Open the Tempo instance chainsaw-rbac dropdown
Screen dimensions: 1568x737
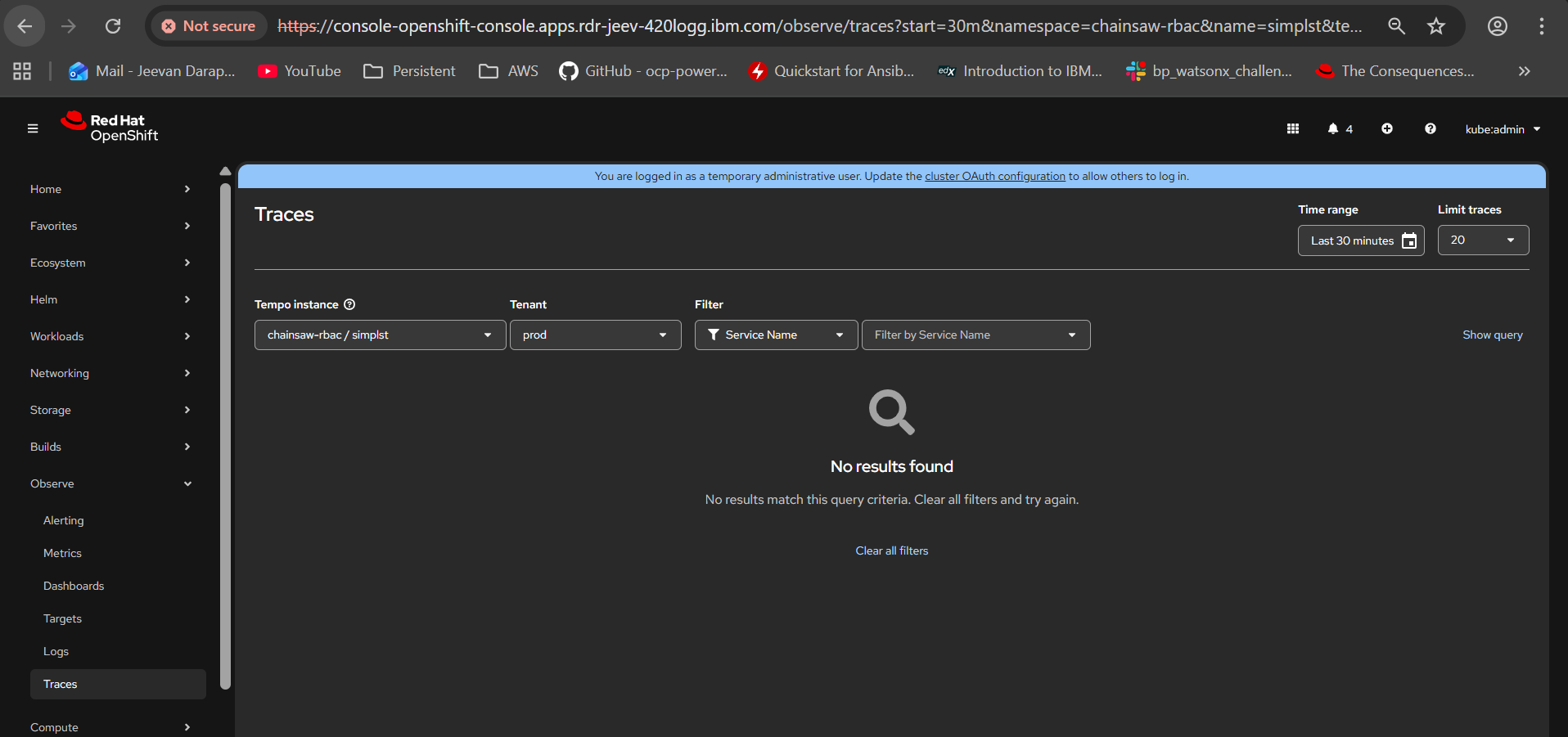pos(380,335)
